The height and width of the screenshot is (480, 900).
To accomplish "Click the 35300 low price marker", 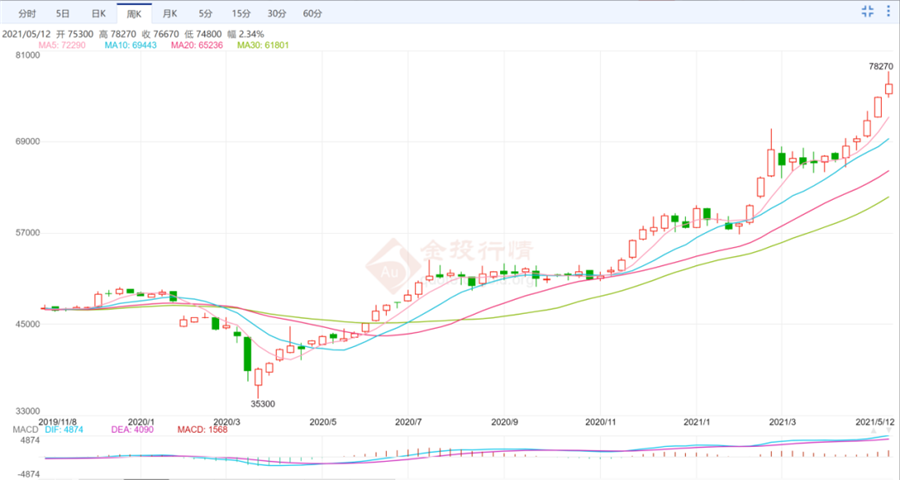I will coord(262,403).
